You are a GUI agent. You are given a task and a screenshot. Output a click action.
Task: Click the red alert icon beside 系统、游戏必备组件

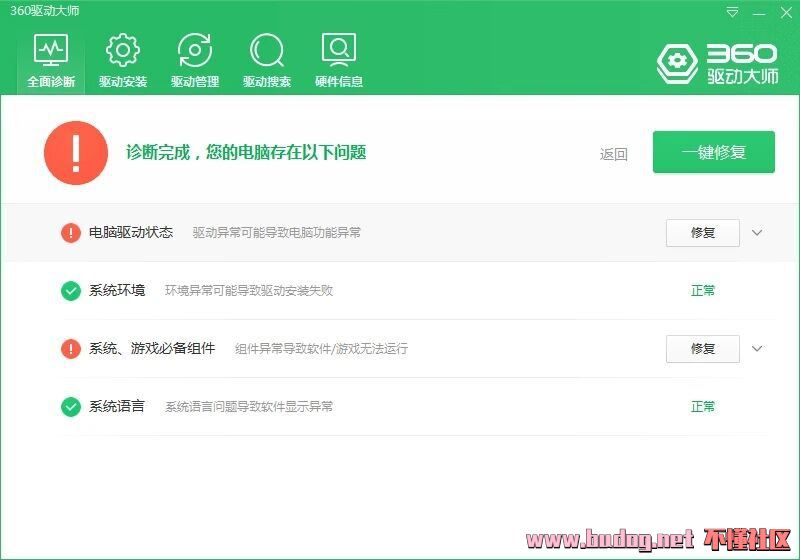pos(70,349)
